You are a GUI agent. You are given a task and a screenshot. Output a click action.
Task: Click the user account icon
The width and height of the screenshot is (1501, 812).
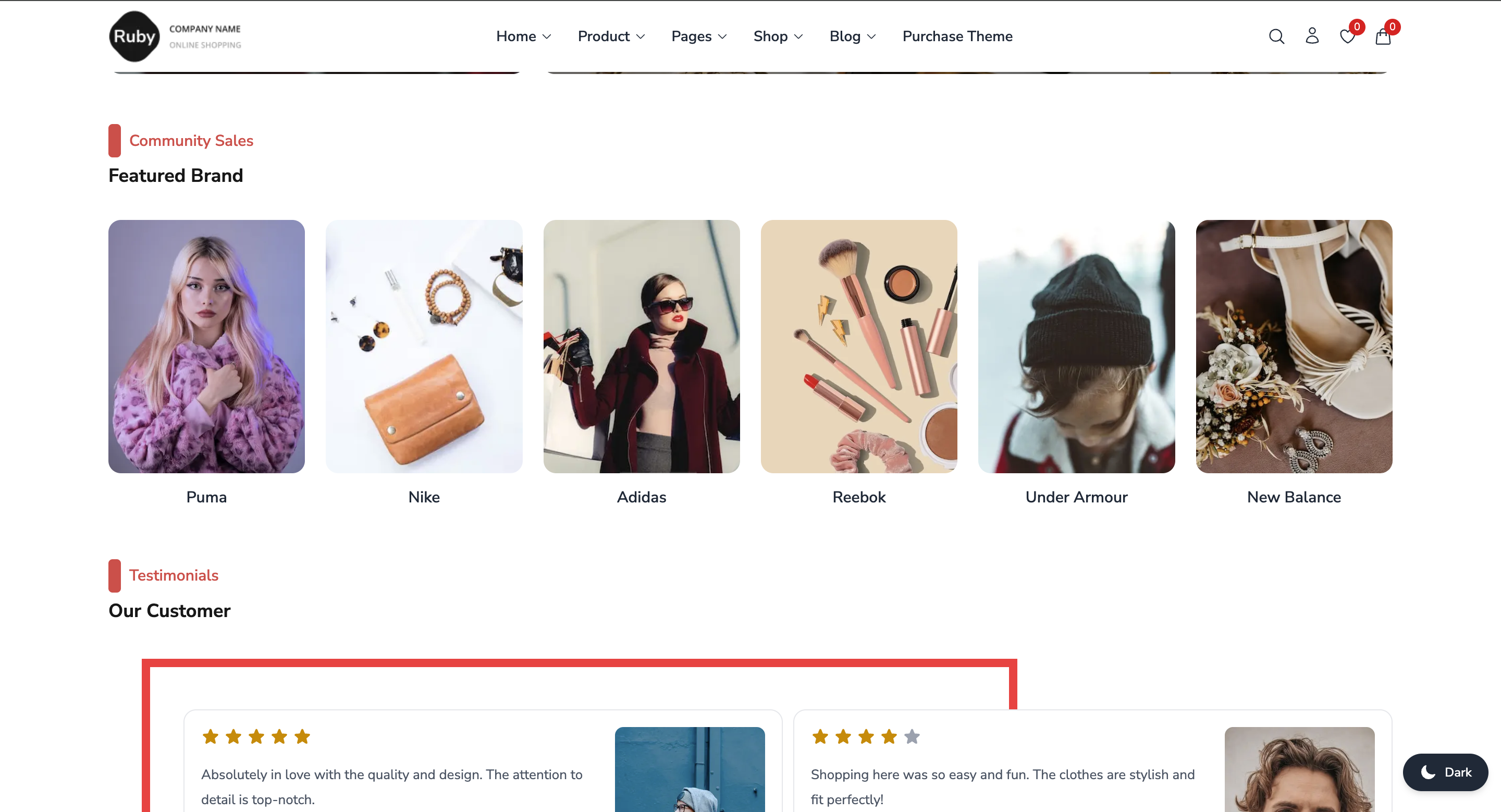click(1312, 36)
